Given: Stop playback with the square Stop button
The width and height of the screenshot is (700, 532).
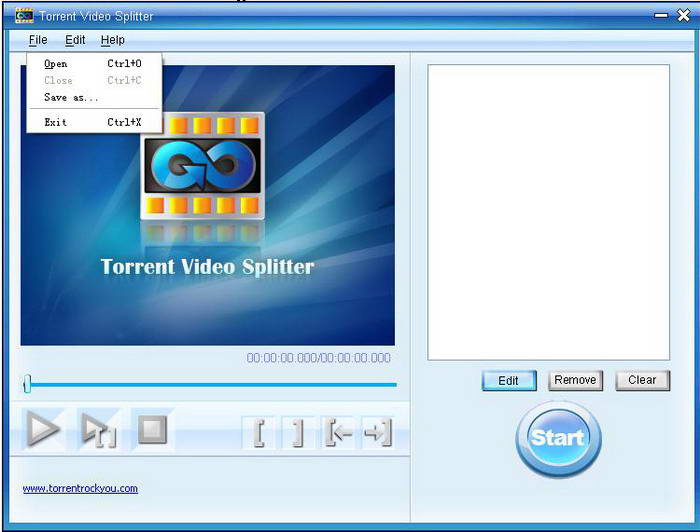Looking at the screenshot, I should [153, 429].
